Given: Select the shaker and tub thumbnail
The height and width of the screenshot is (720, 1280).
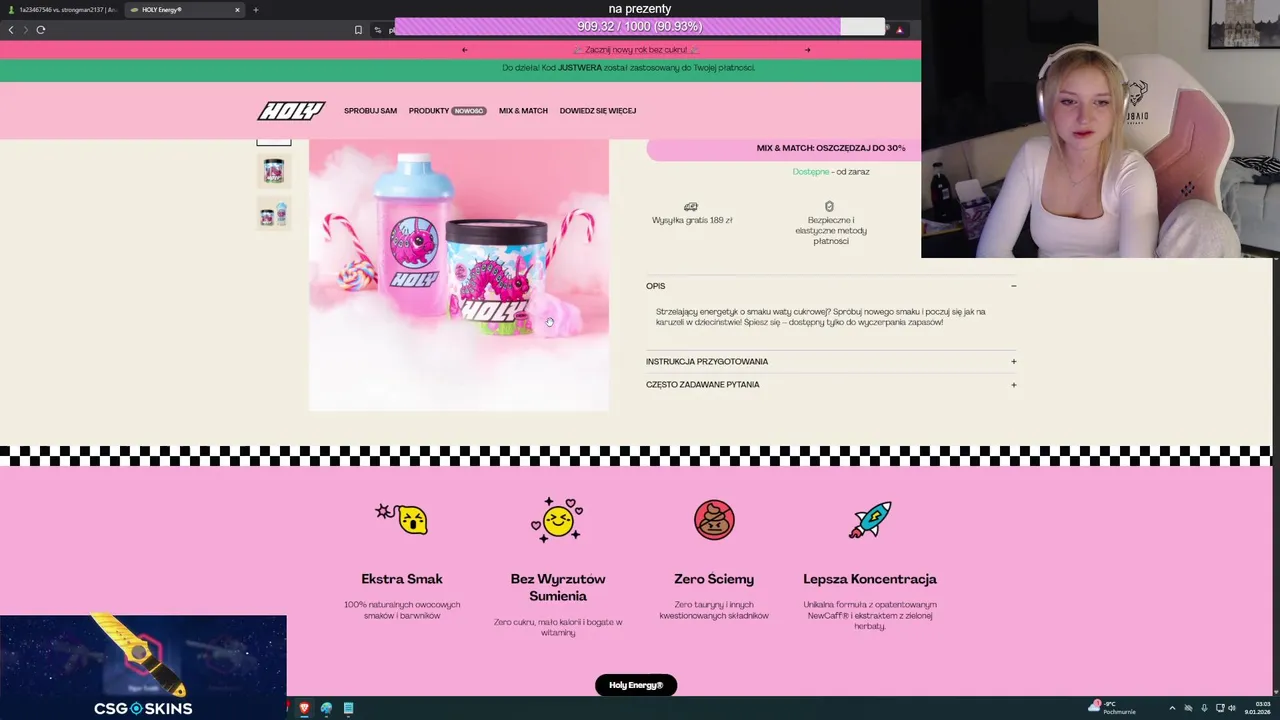Looking at the screenshot, I should (x=274, y=213).
